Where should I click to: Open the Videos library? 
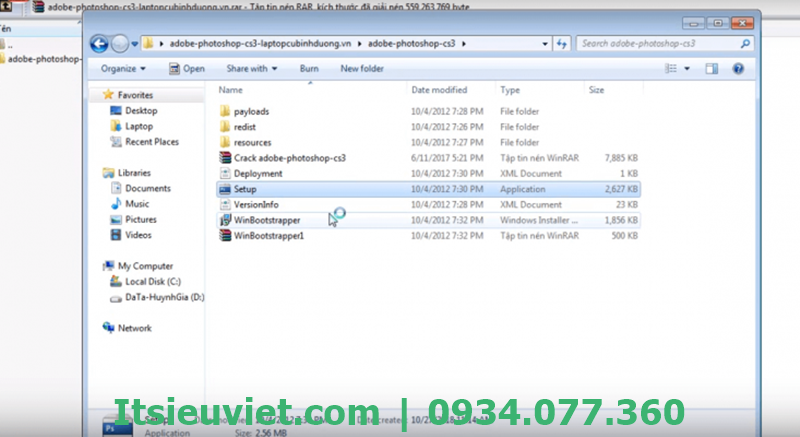coord(138,235)
